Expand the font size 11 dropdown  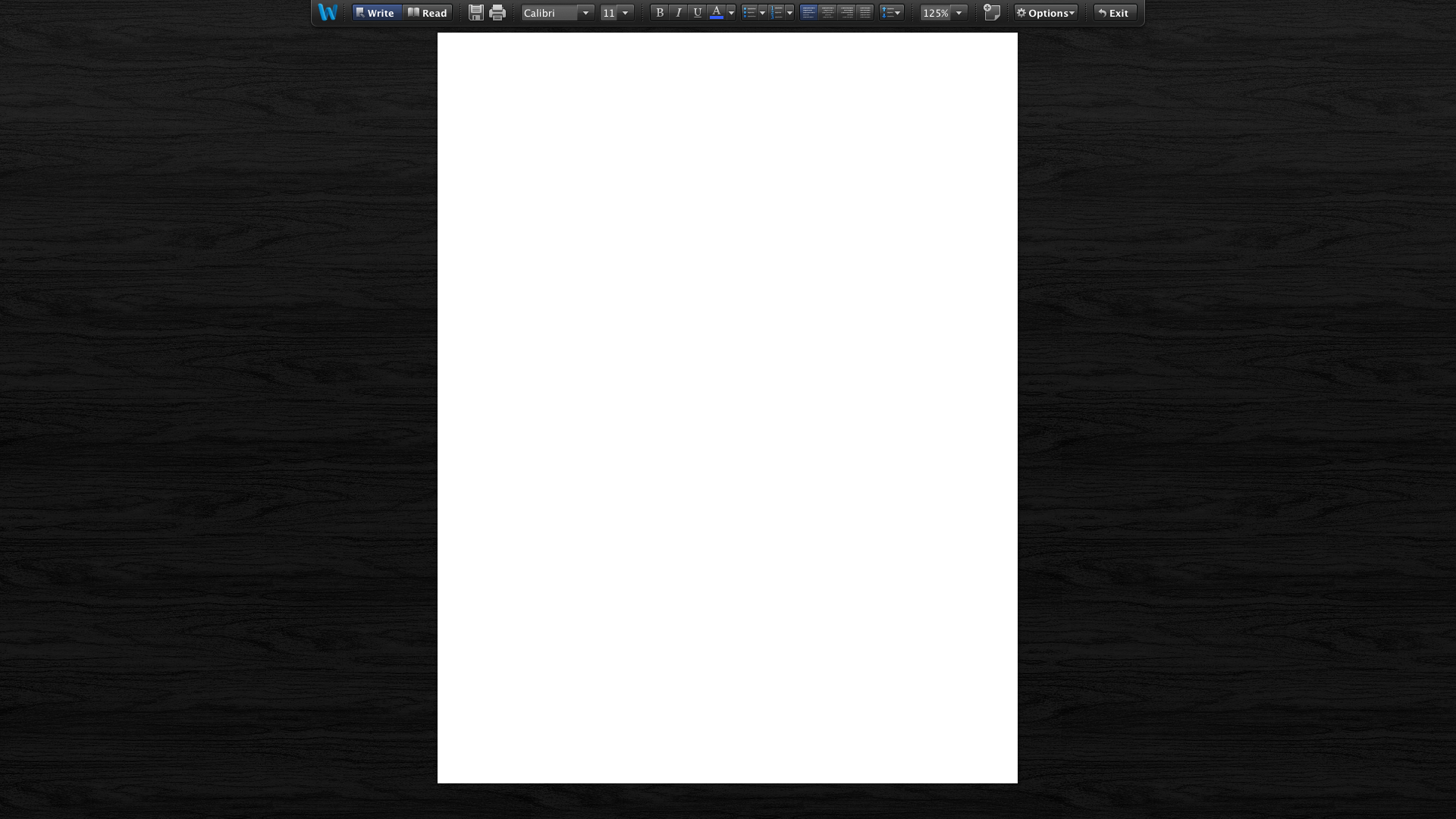click(x=625, y=13)
